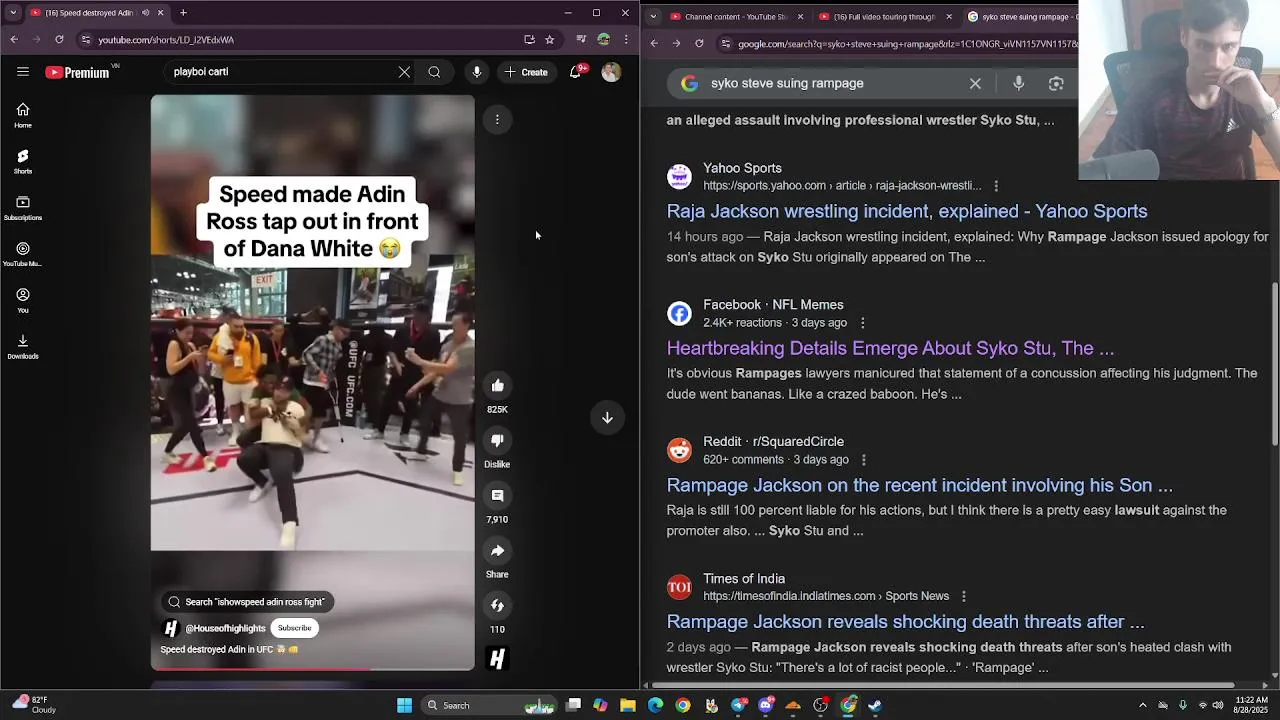Run YouTube search with the magnifier button

pos(434,72)
